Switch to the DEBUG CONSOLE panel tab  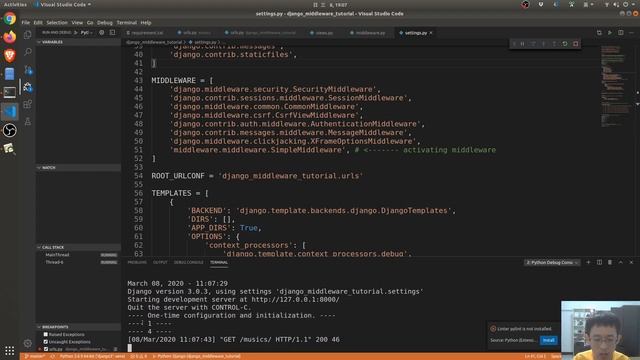(x=189, y=262)
